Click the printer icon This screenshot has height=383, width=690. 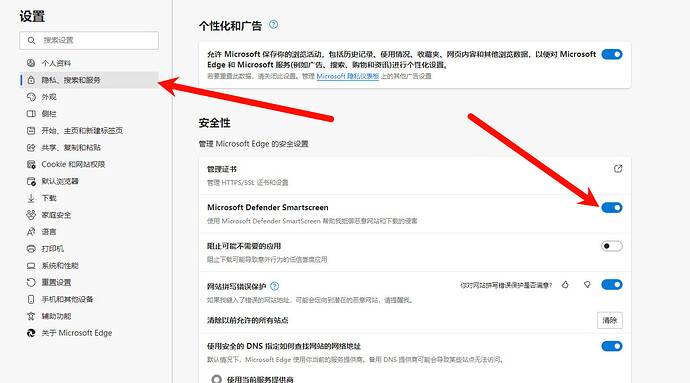[x=31, y=249]
